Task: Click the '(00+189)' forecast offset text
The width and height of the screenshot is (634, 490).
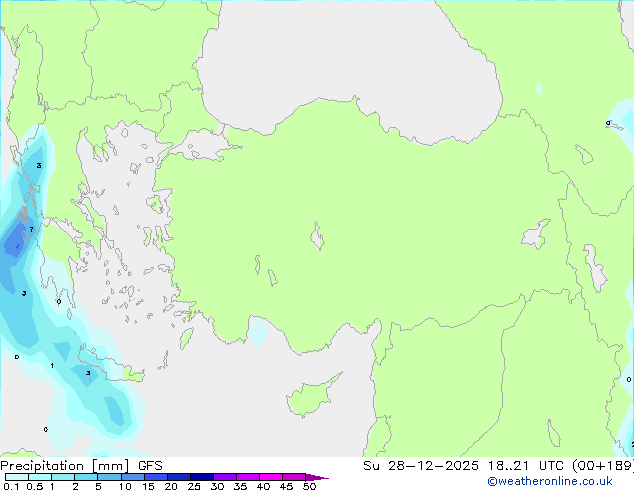Action: 603,466
